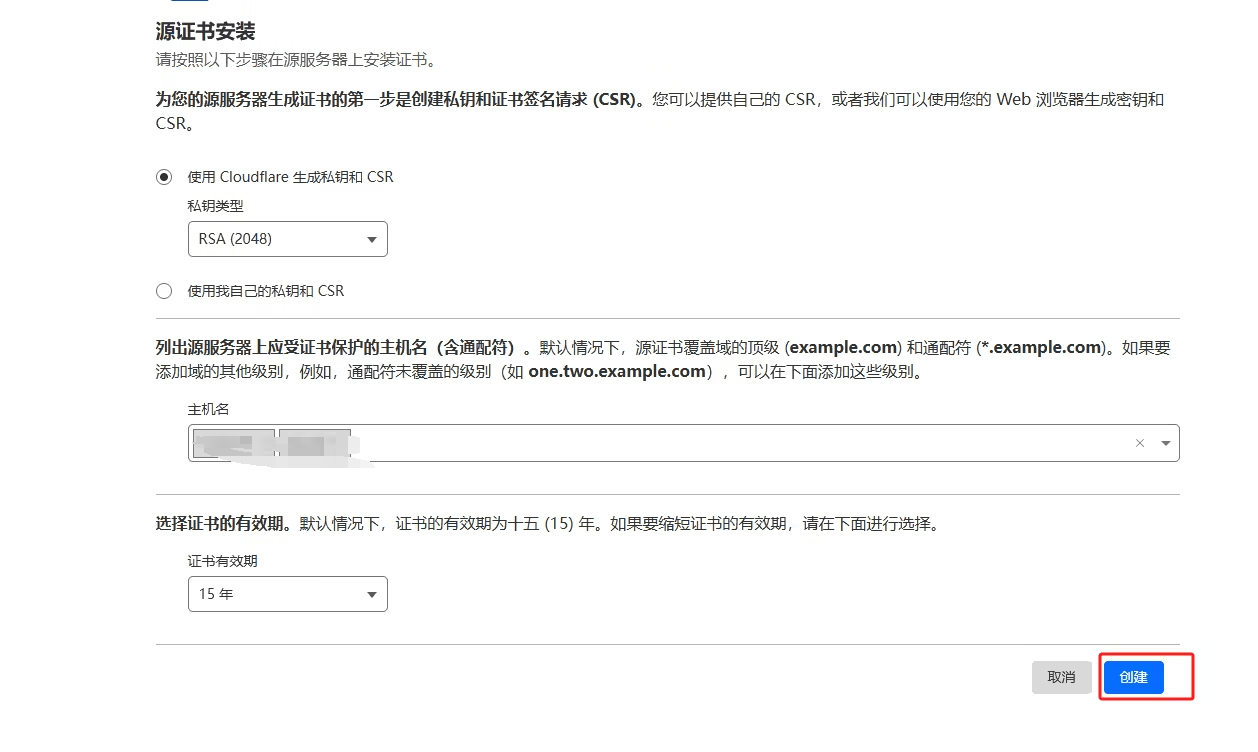This screenshot has width=1258, height=752.
Task: Choose the 使用我自己的私钥和 CSR radio option
Action: [164, 291]
